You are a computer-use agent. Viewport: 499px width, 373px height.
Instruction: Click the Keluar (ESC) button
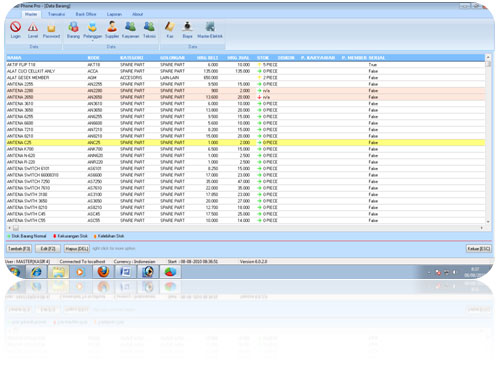pyautogui.click(x=478, y=249)
